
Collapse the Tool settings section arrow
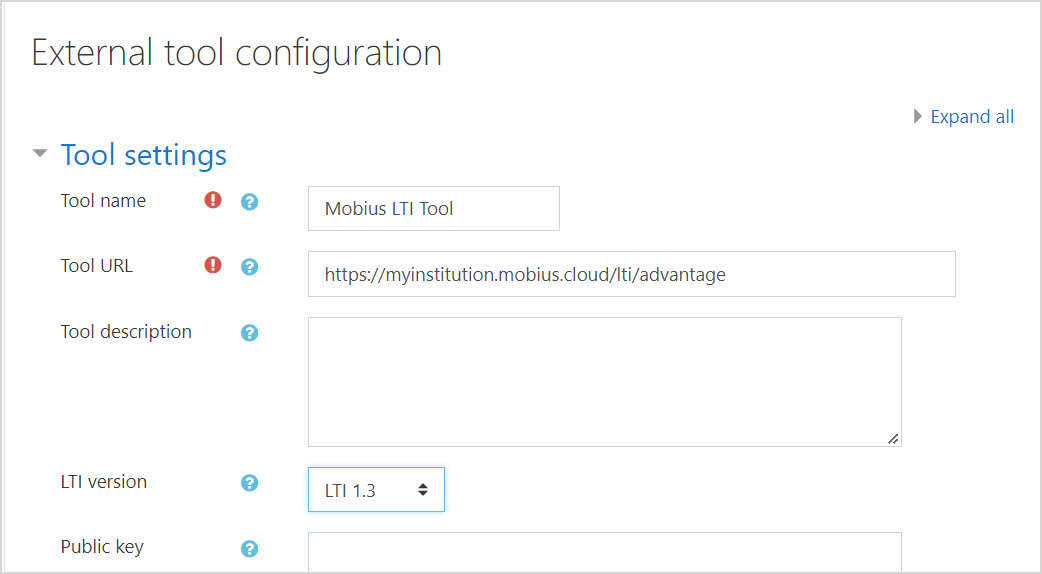pyautogui.click(x=40, y=155)
